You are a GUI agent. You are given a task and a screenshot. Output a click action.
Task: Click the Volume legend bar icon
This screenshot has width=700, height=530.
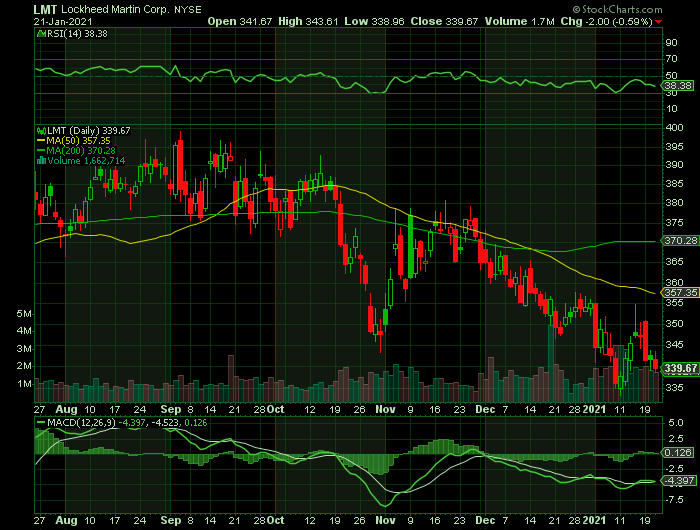[40, 160]
